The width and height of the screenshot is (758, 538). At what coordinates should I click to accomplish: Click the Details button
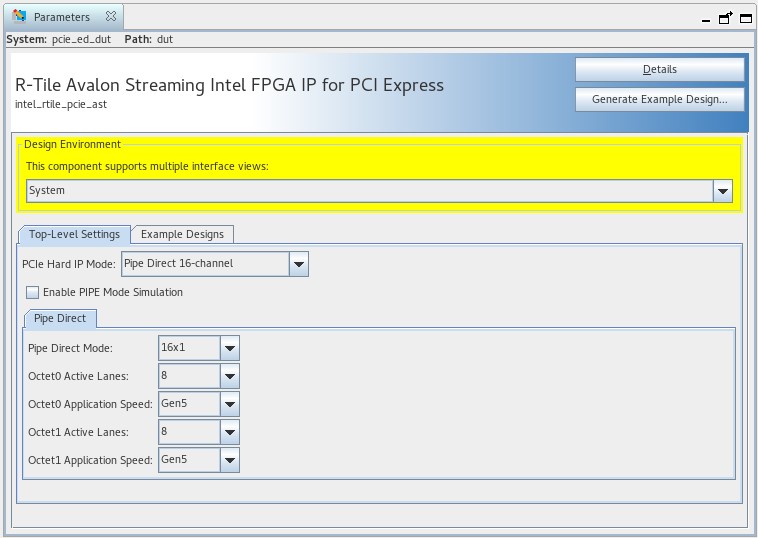pos(659,70)
